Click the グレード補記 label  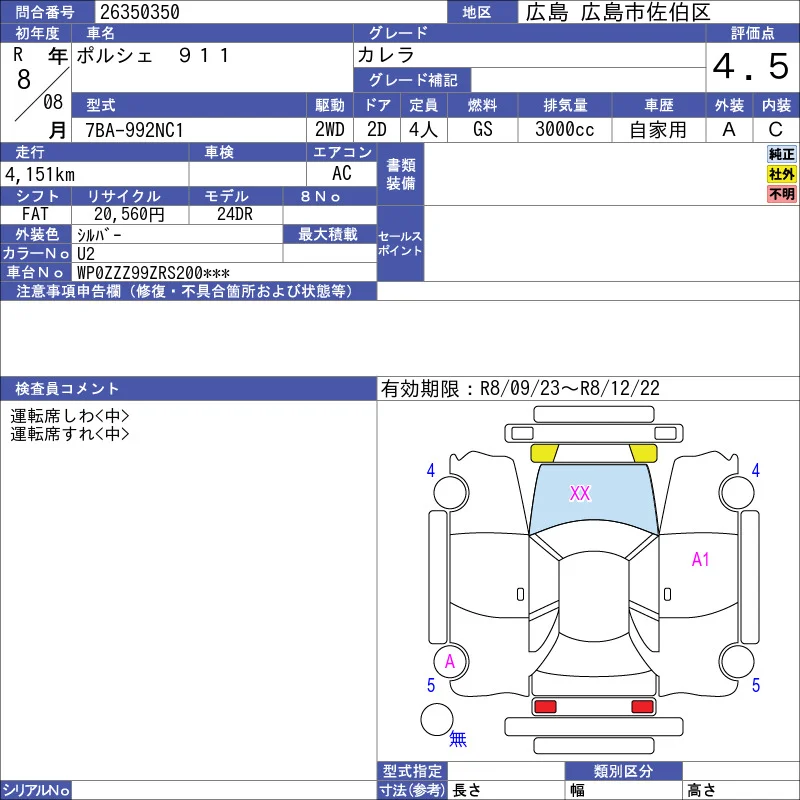[413, 80]
